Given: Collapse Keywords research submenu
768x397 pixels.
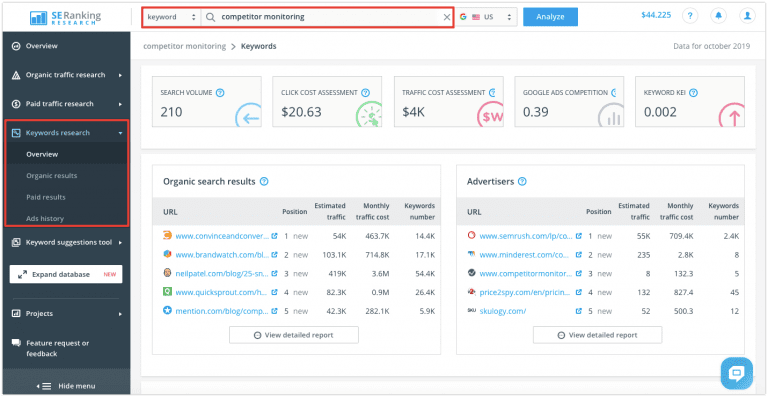Looking at the screenshot, I should (x=120, y=133).
